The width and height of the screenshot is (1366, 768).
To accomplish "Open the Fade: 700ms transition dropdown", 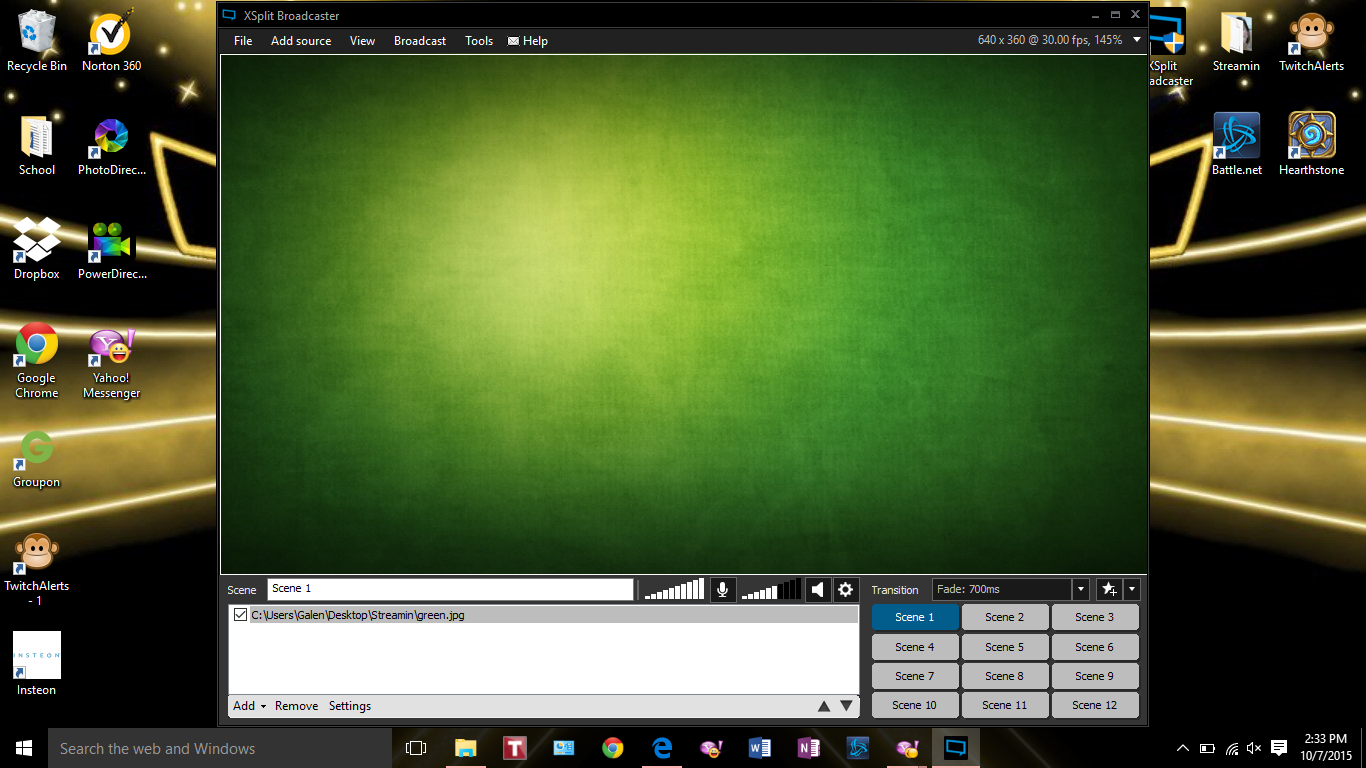I will click(1080, 589).
